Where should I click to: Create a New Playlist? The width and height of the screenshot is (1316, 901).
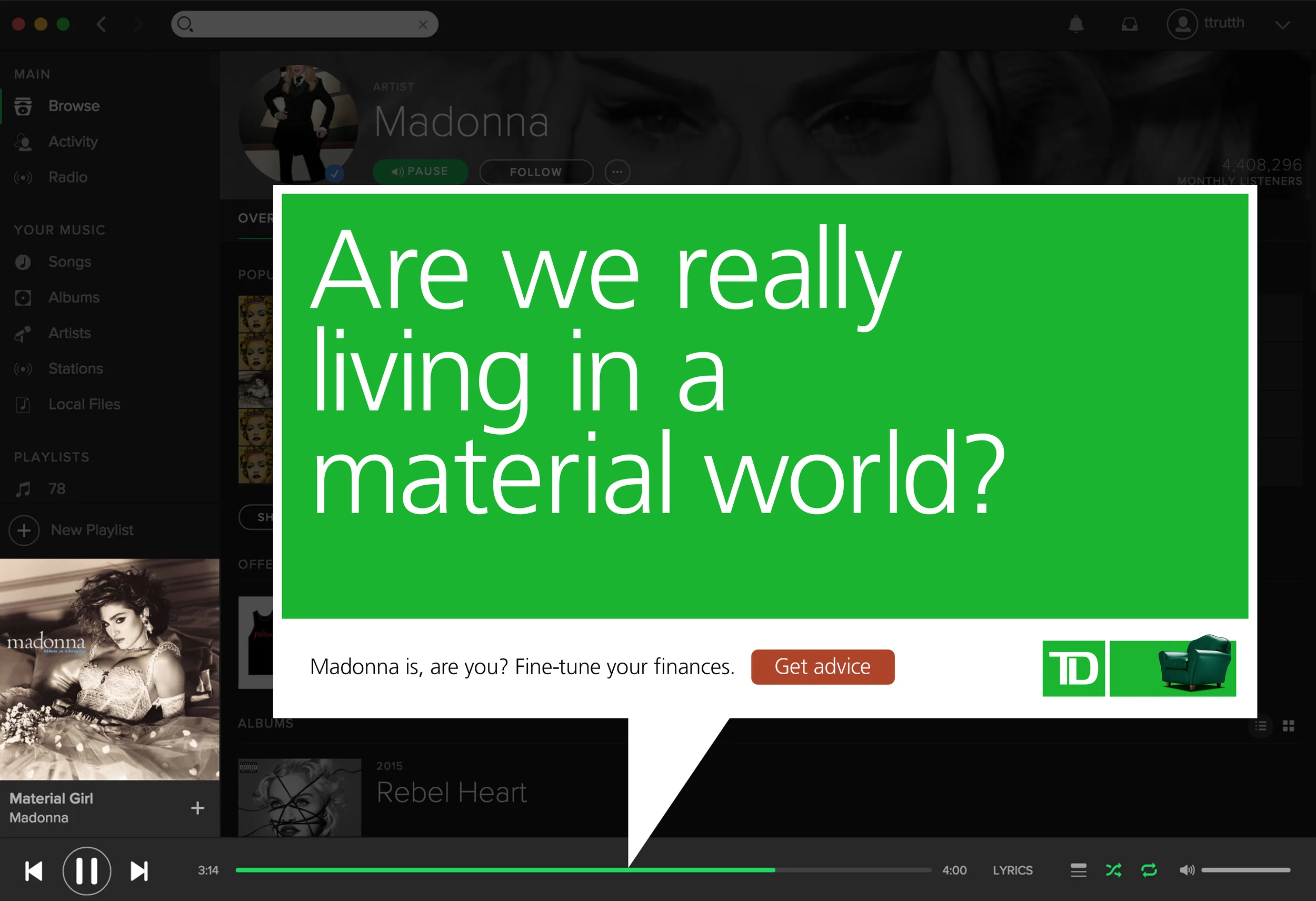coord(72,530)
